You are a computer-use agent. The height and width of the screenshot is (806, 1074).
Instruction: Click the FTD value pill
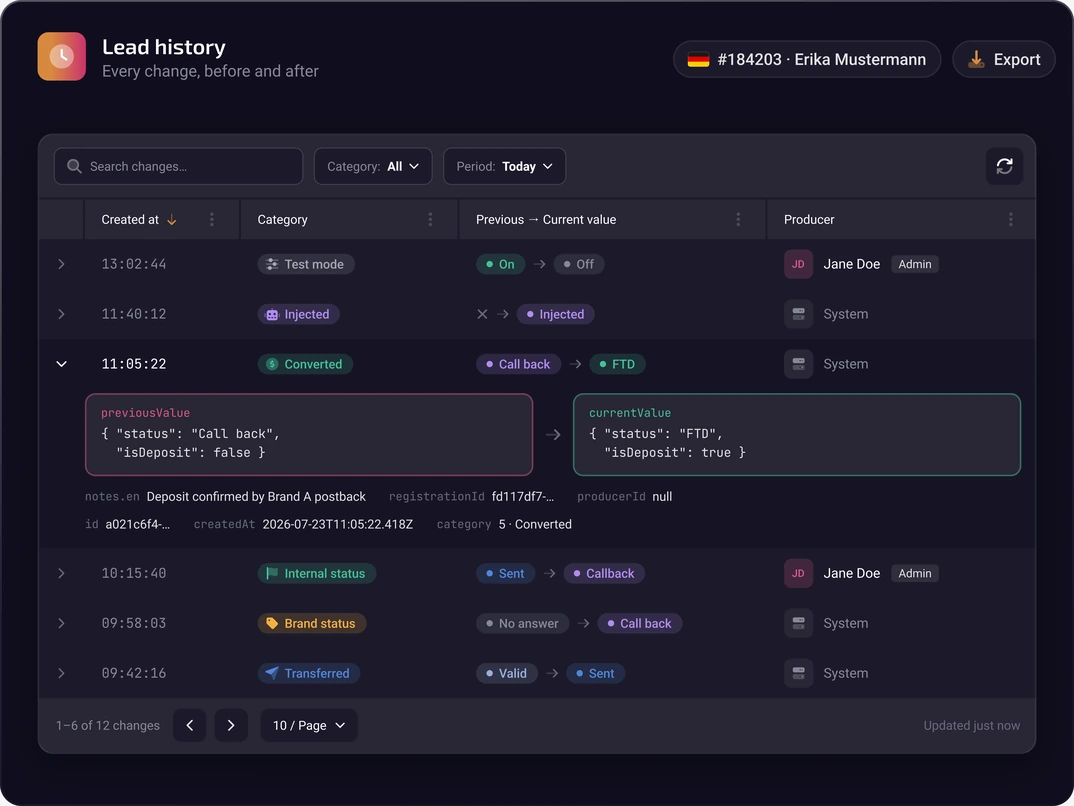click(617, 364)
